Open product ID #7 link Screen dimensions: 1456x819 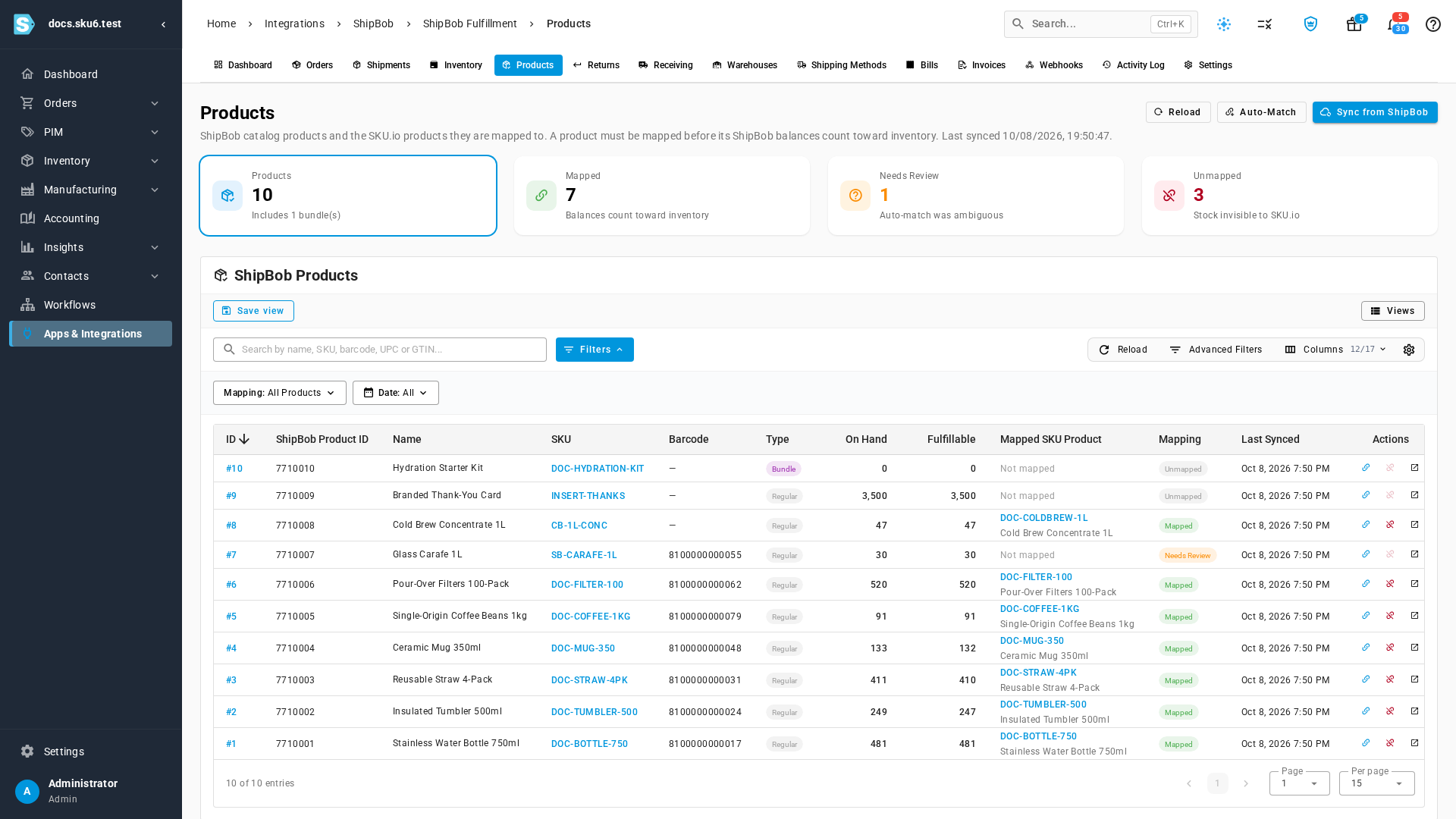pos(231,555)
